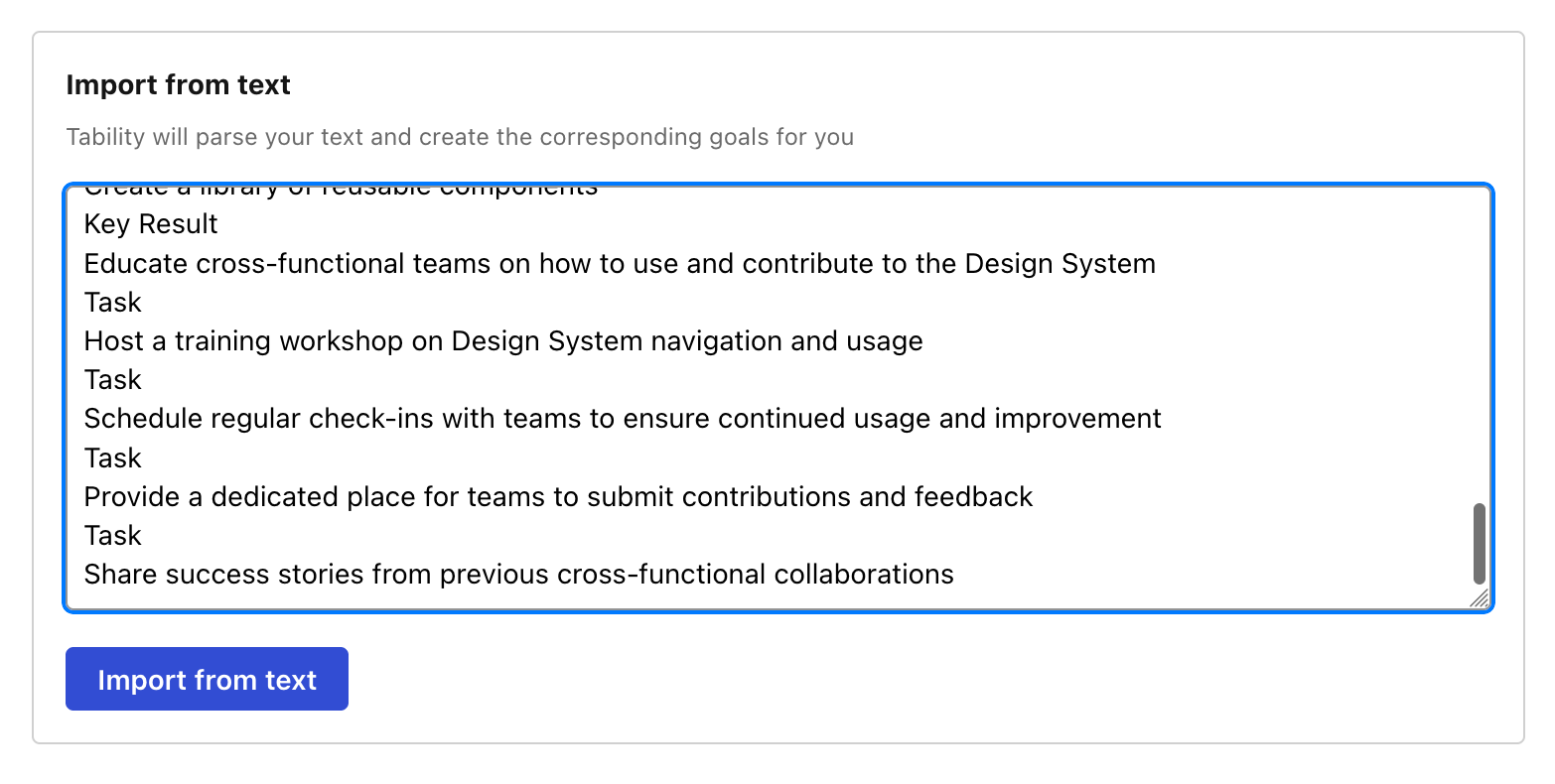Image resolution: width=1555 pixels, height=784 pixels.
Task: Click the word "collaborations" in the last line
Action: tap(863, 575)
